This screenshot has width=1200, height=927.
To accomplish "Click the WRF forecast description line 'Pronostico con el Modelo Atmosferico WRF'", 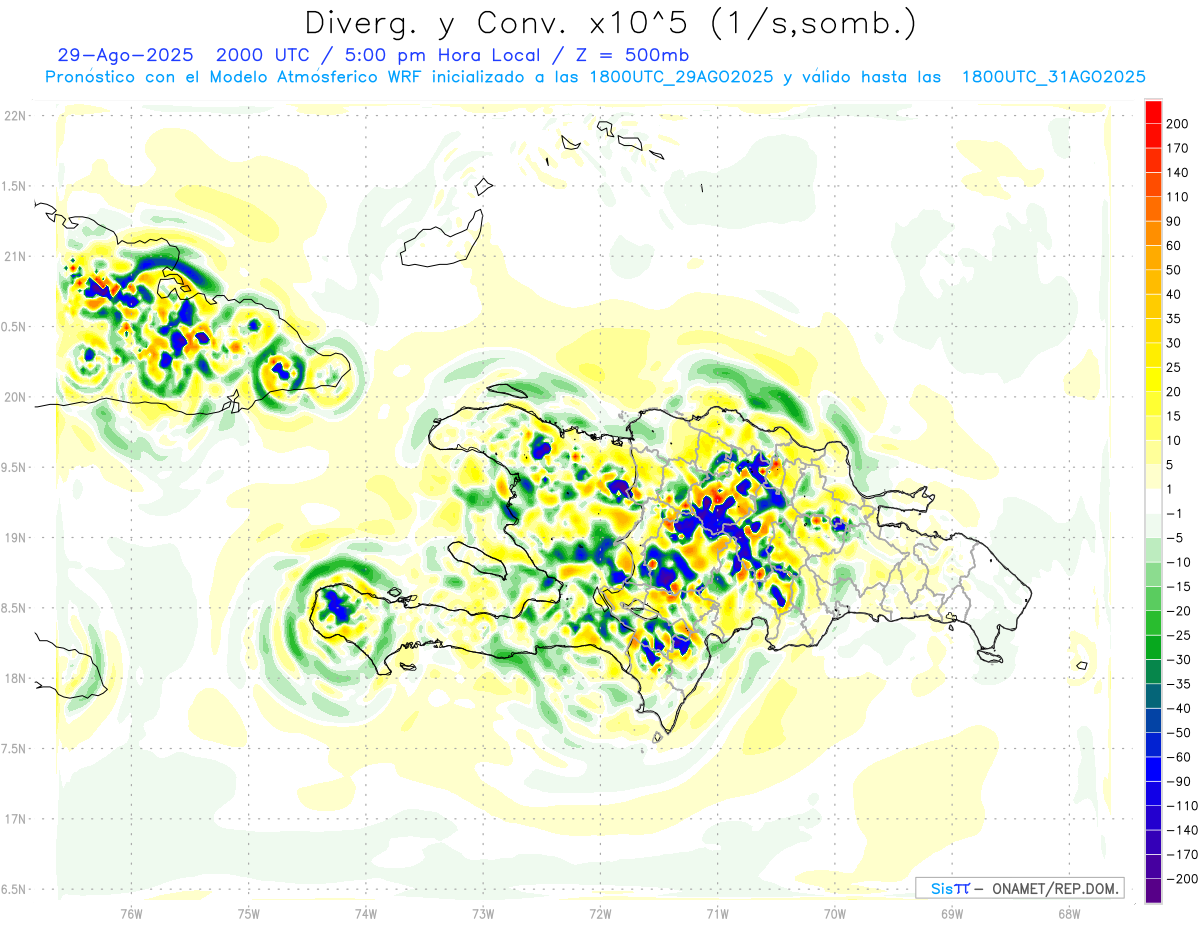I will click(x=234, y=77).
